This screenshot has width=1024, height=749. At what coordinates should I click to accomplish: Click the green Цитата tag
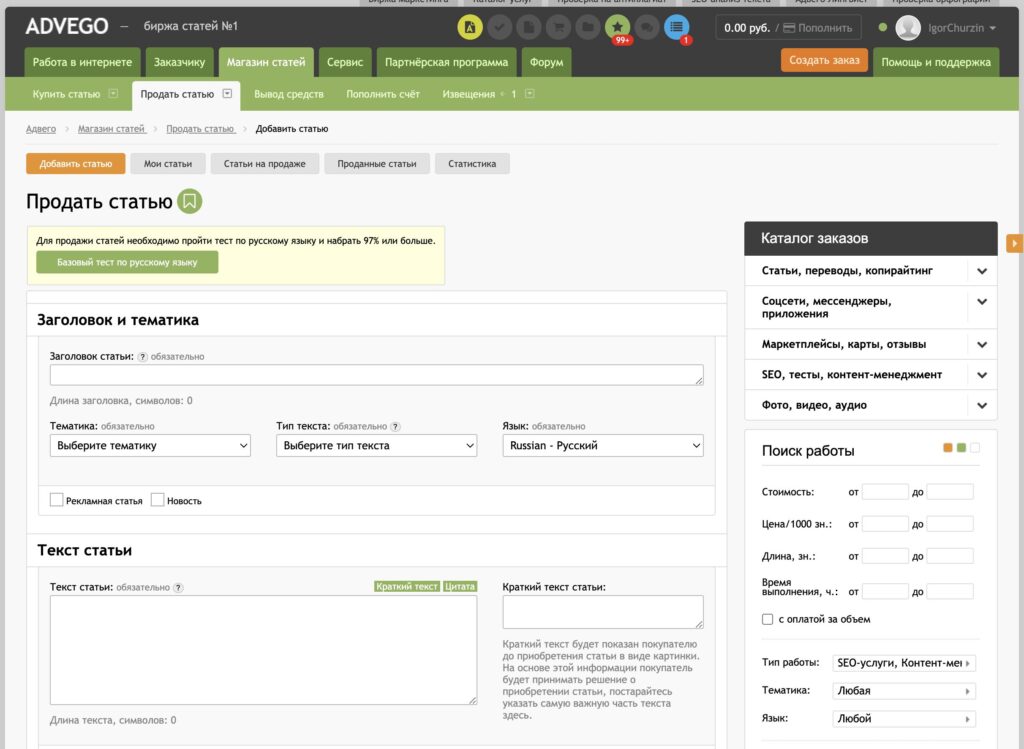tap(460, 586)
